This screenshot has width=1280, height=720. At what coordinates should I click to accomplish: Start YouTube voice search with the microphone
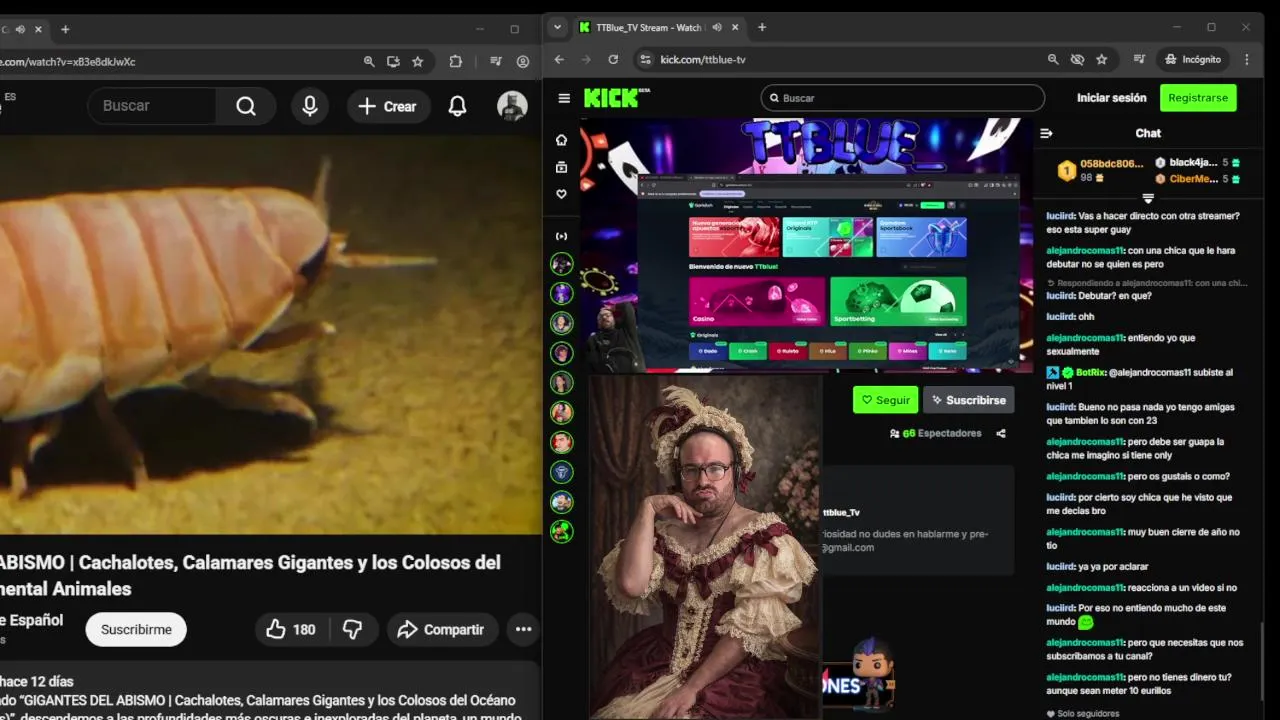310,106
